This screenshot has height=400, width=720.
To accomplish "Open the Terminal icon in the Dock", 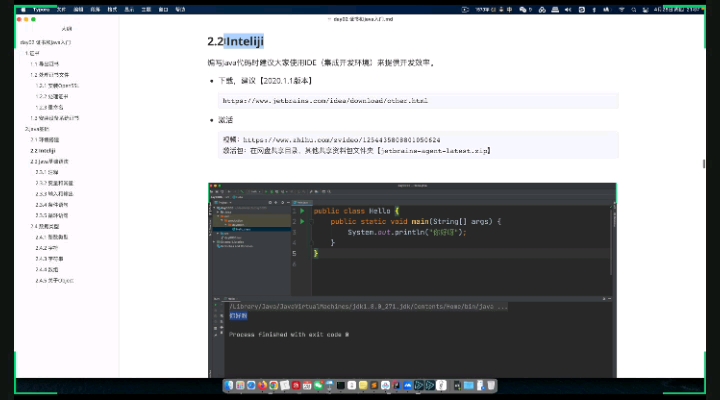I will pos(341,385).
